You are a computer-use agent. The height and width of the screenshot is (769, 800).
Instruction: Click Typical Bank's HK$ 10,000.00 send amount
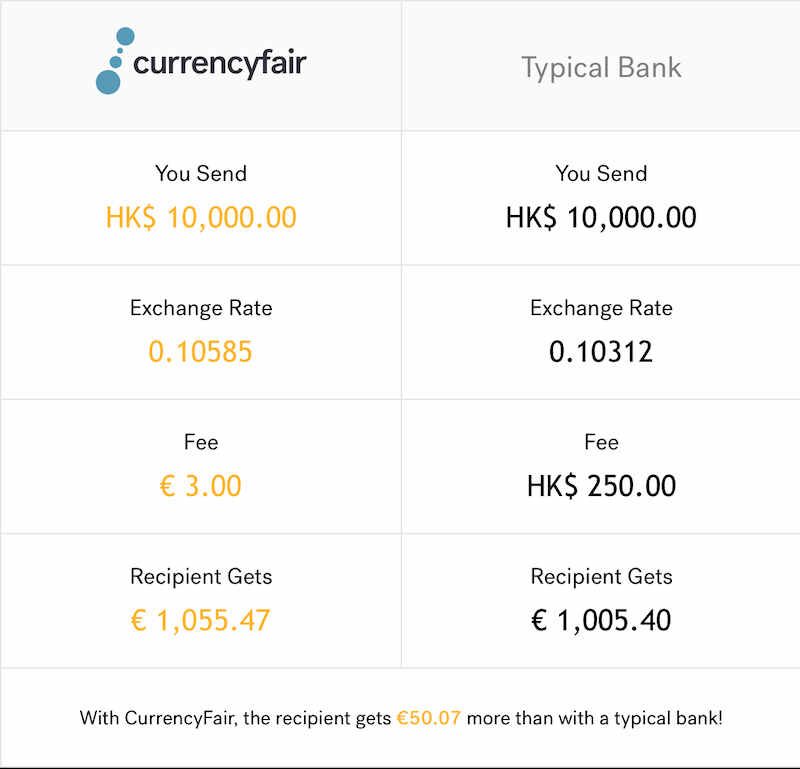click(x=601, y=217)
